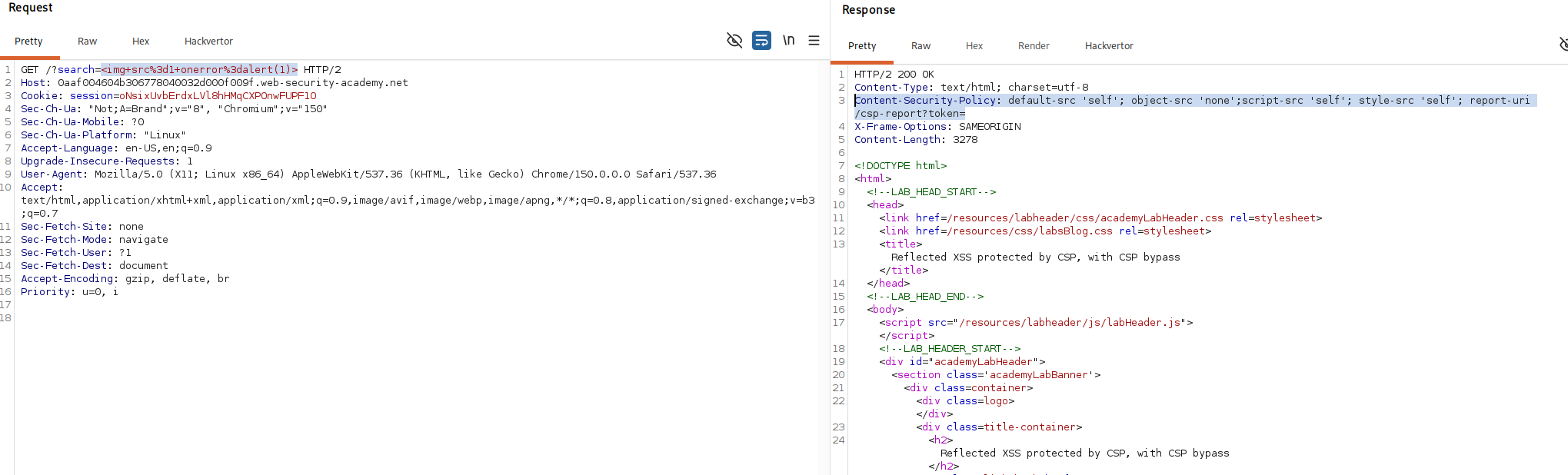Click the Accept-Language header in request
The height and width of the screenshot is (475, 1568).
point(116,148)
